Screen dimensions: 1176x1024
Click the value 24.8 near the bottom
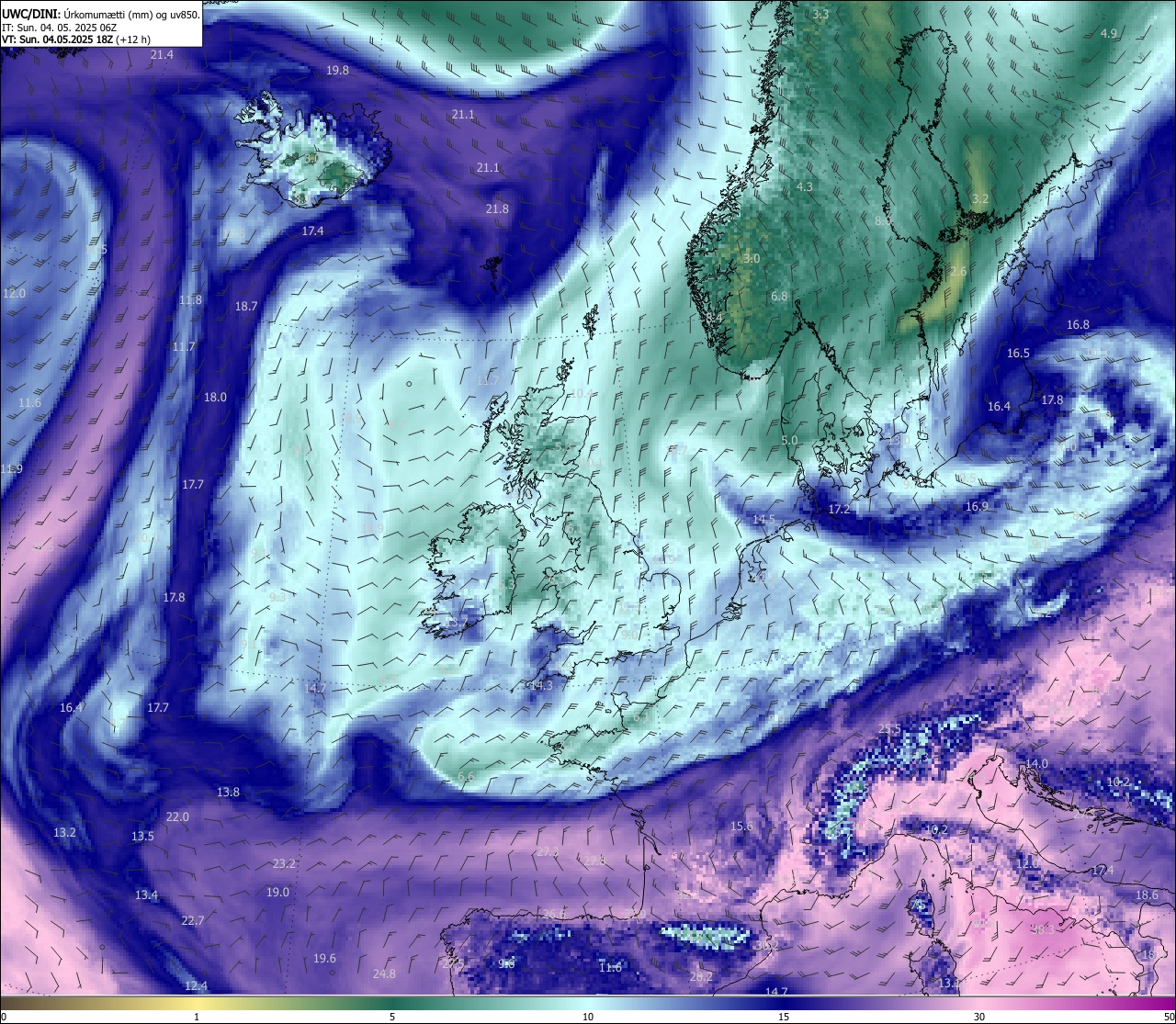384,974
